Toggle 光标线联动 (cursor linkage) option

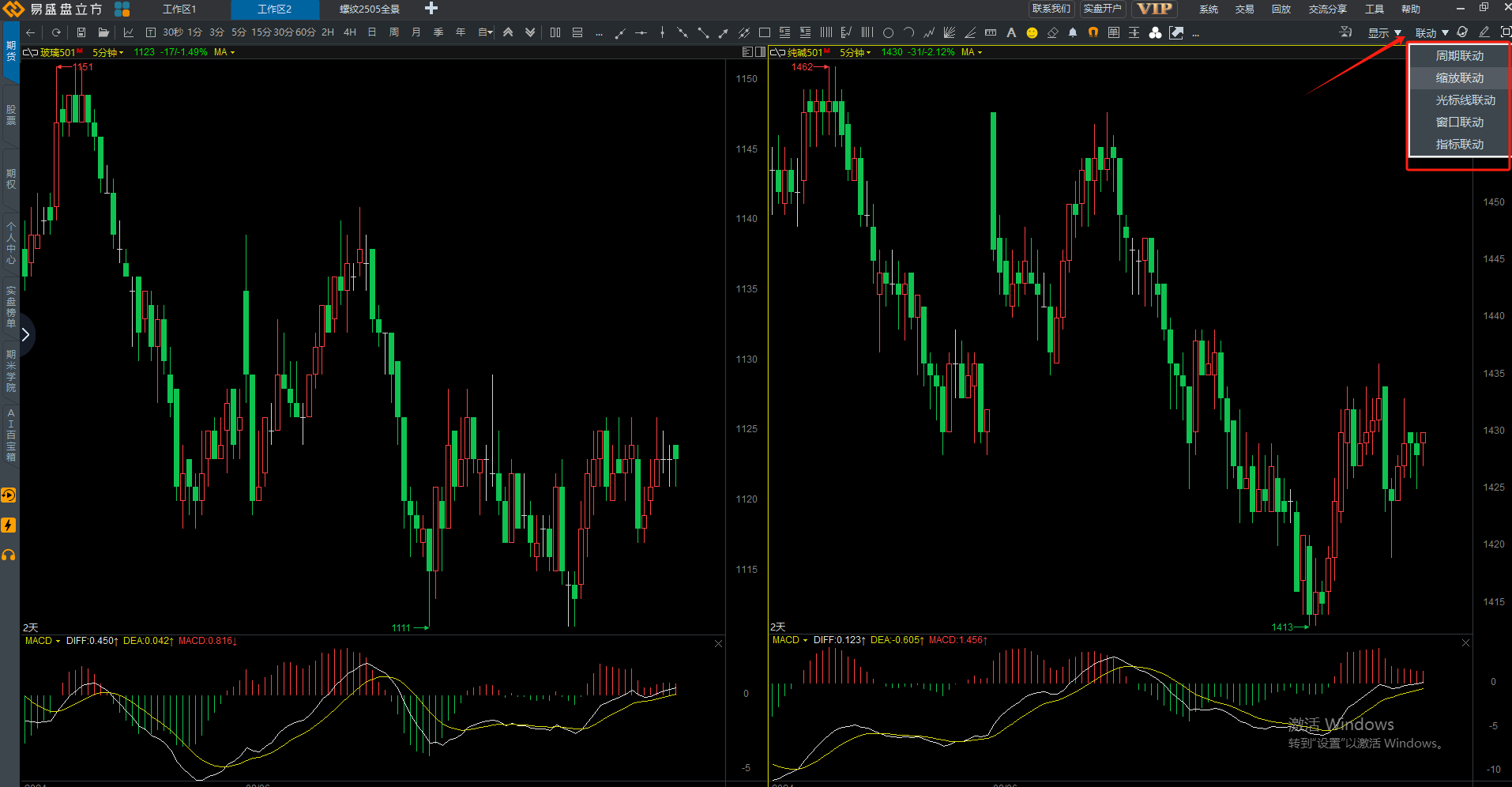1459,100
